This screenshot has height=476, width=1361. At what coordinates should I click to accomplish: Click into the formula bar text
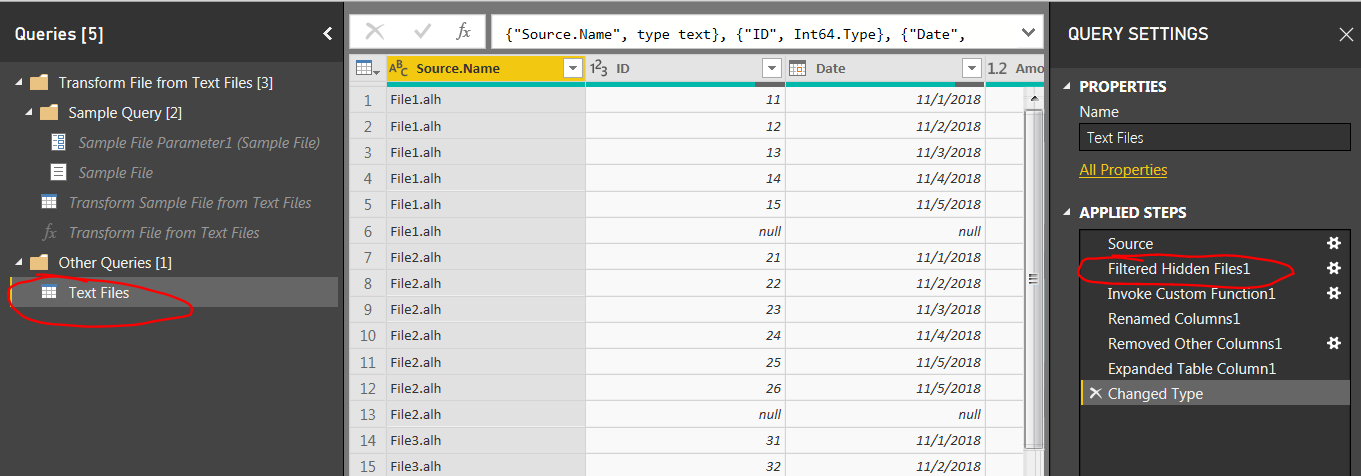coord(750,33)
